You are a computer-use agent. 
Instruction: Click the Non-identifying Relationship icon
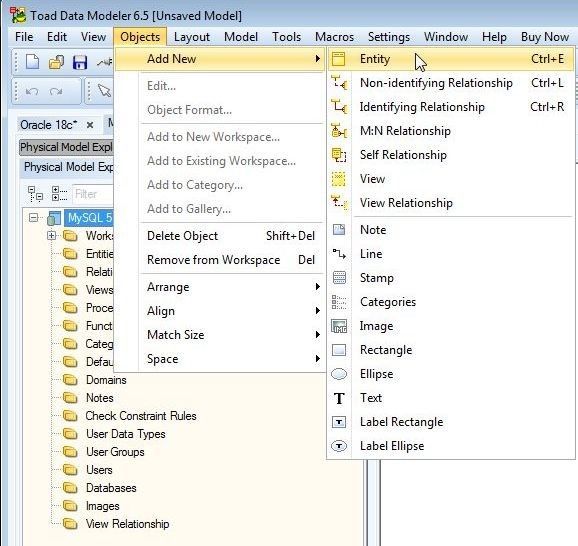tap(339, 83)
